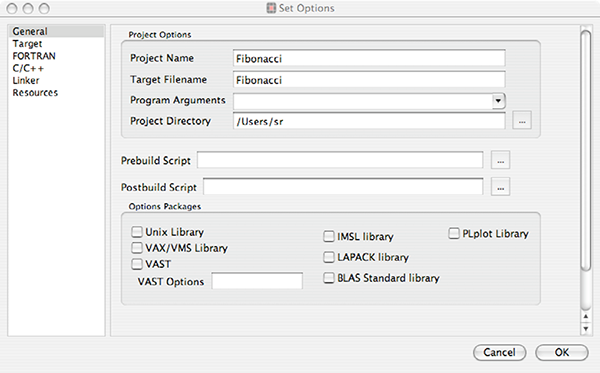This screenshot has width=600, height=373.
Task: Check the VAST option
Action: (x=137, y=264)
